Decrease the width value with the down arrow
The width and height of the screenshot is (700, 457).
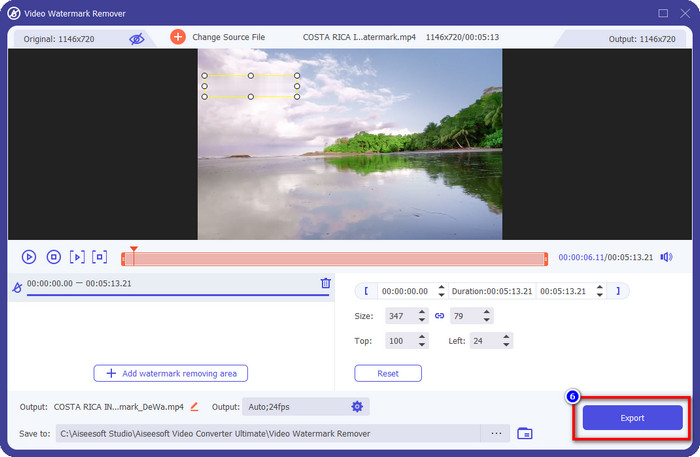tap(422, 320)
